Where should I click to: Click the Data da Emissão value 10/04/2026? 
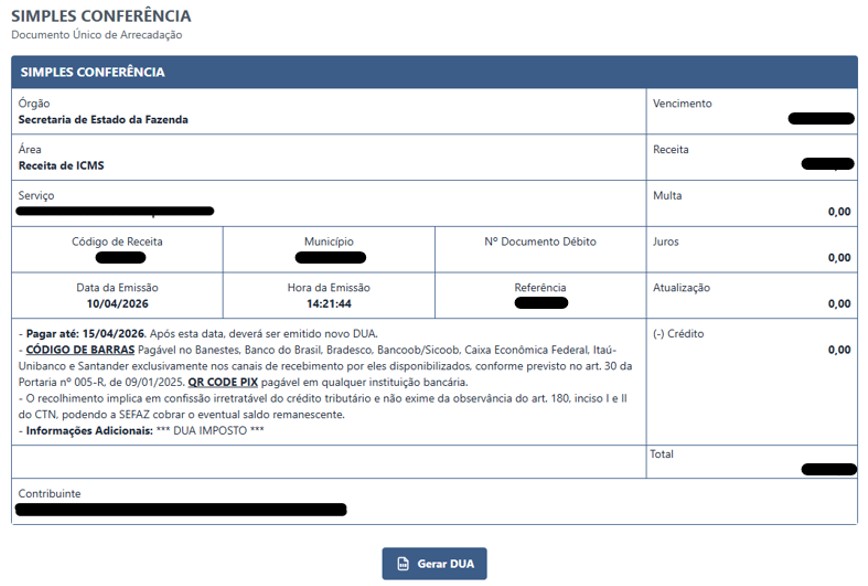pyautogui.click(x=117, y=303)
